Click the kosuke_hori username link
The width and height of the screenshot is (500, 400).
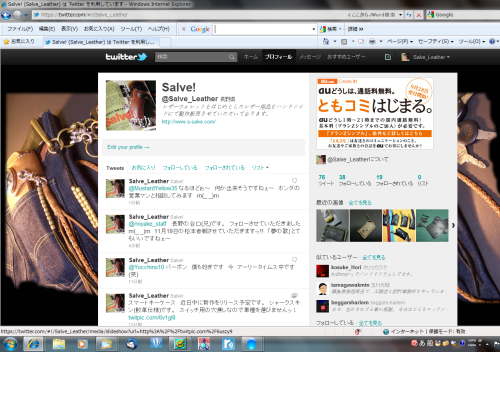click(346, 267)
